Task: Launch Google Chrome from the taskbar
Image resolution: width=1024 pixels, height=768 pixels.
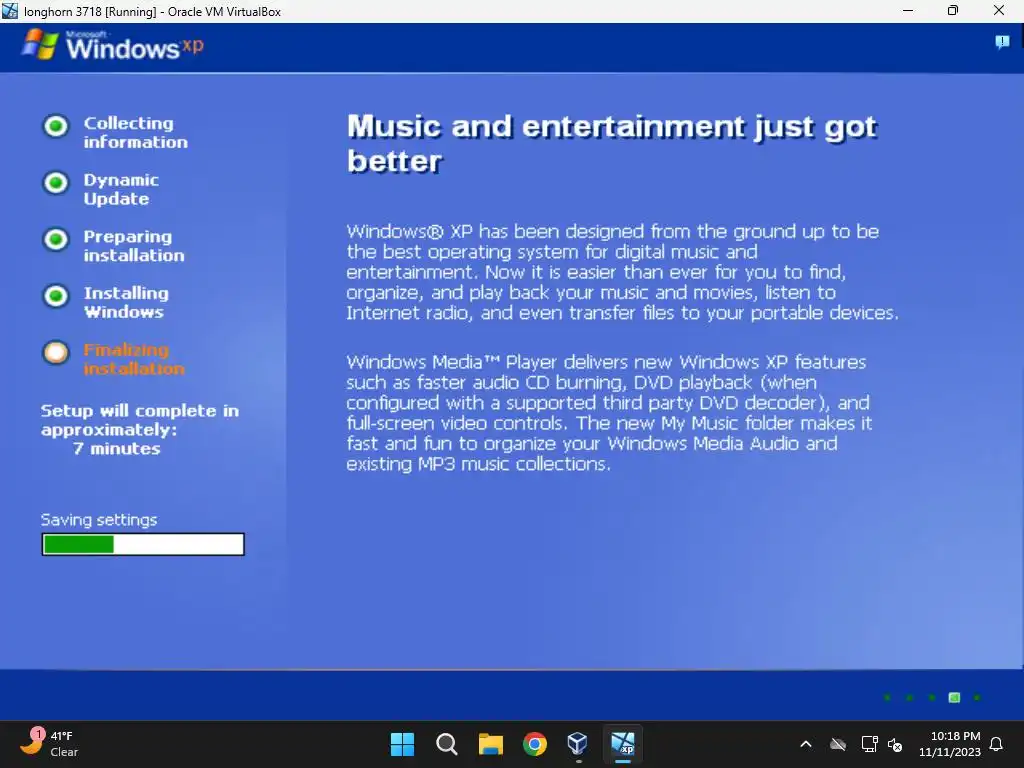Action: (535, 744)
